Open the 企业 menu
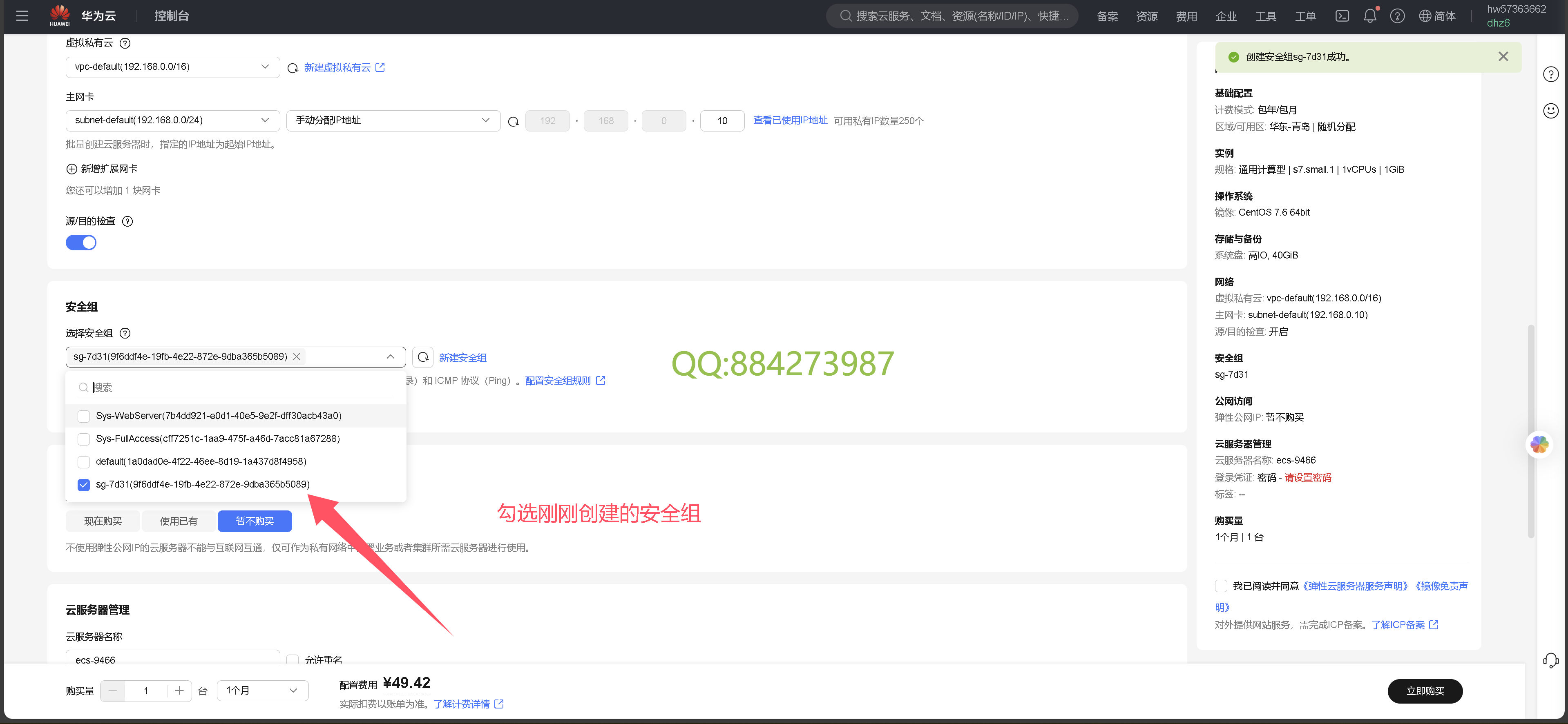The width and height of the screenshot is (1568, 724). 1226,16
